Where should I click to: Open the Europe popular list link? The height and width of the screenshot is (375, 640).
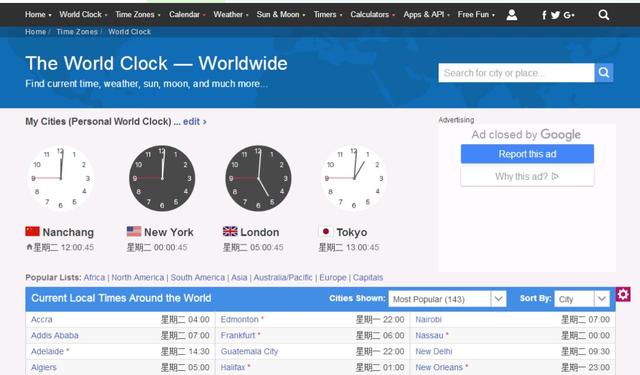(x=333, y=277)
